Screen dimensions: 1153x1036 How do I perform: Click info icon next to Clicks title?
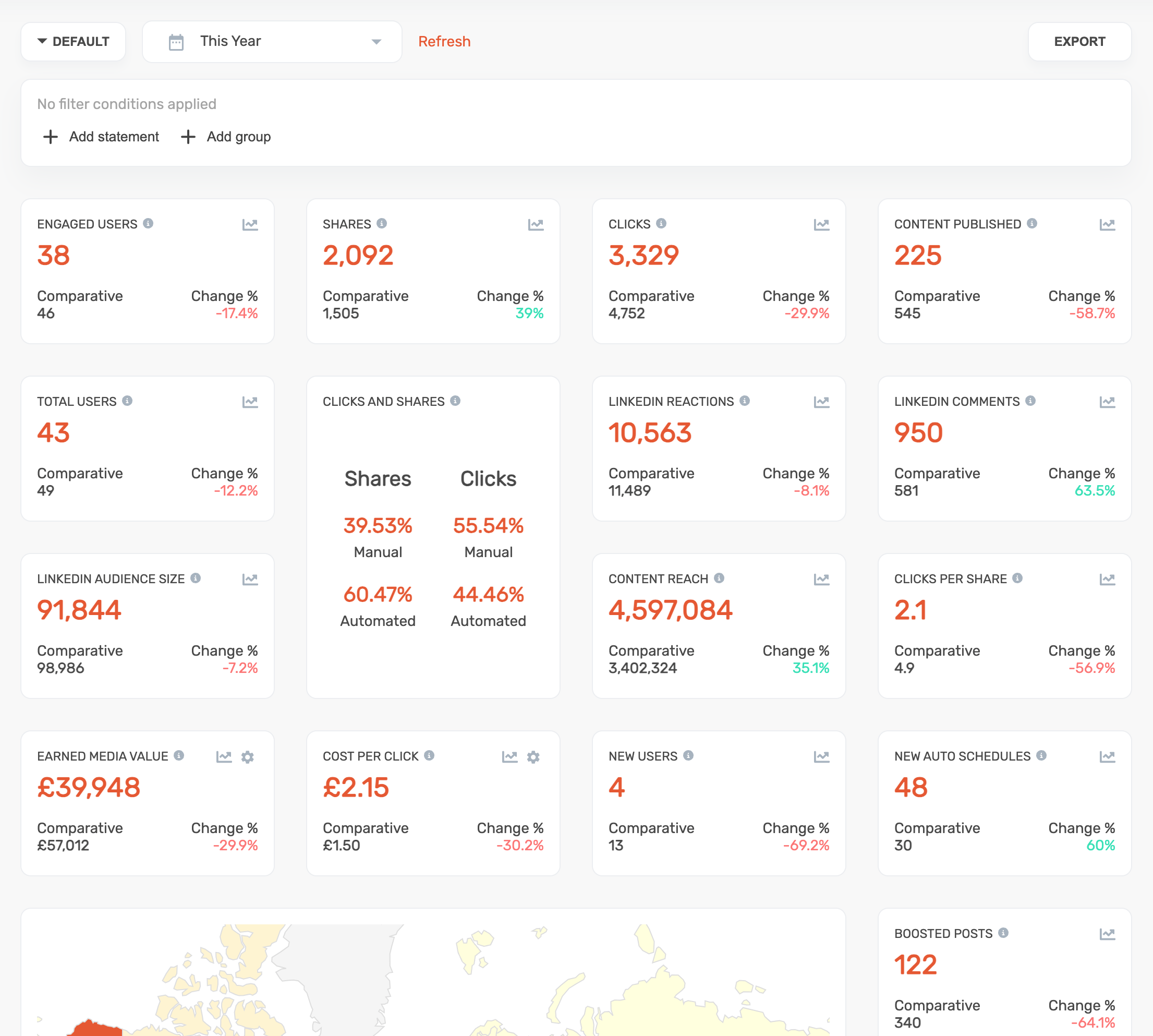pyautogui.click(x=661, y=224)
